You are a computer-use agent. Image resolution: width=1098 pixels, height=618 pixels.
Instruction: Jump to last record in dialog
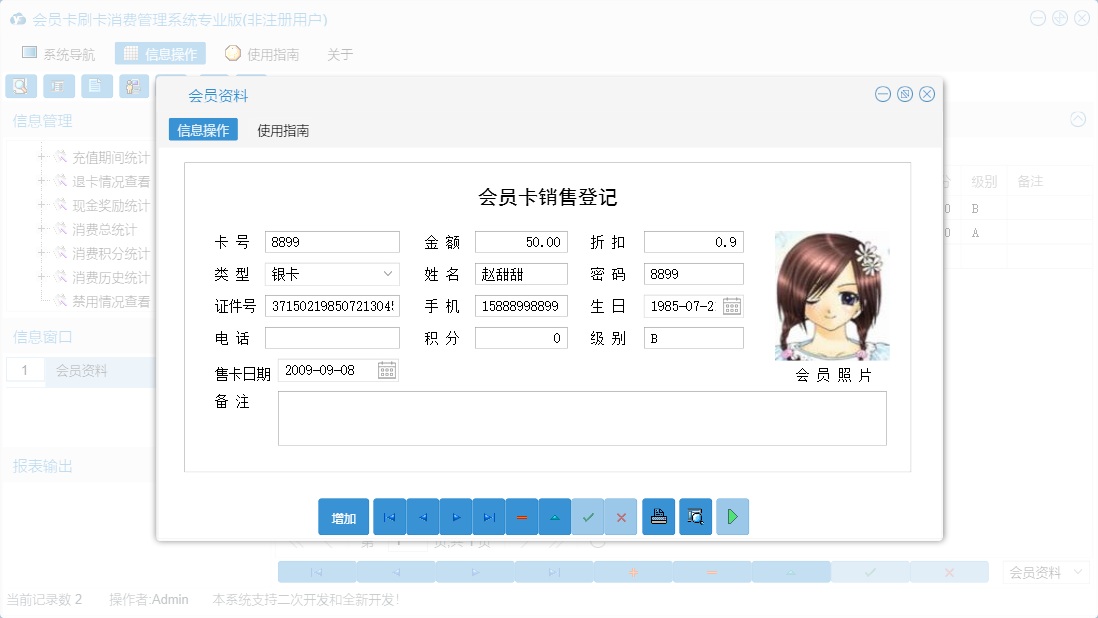[x=489, y=517]
